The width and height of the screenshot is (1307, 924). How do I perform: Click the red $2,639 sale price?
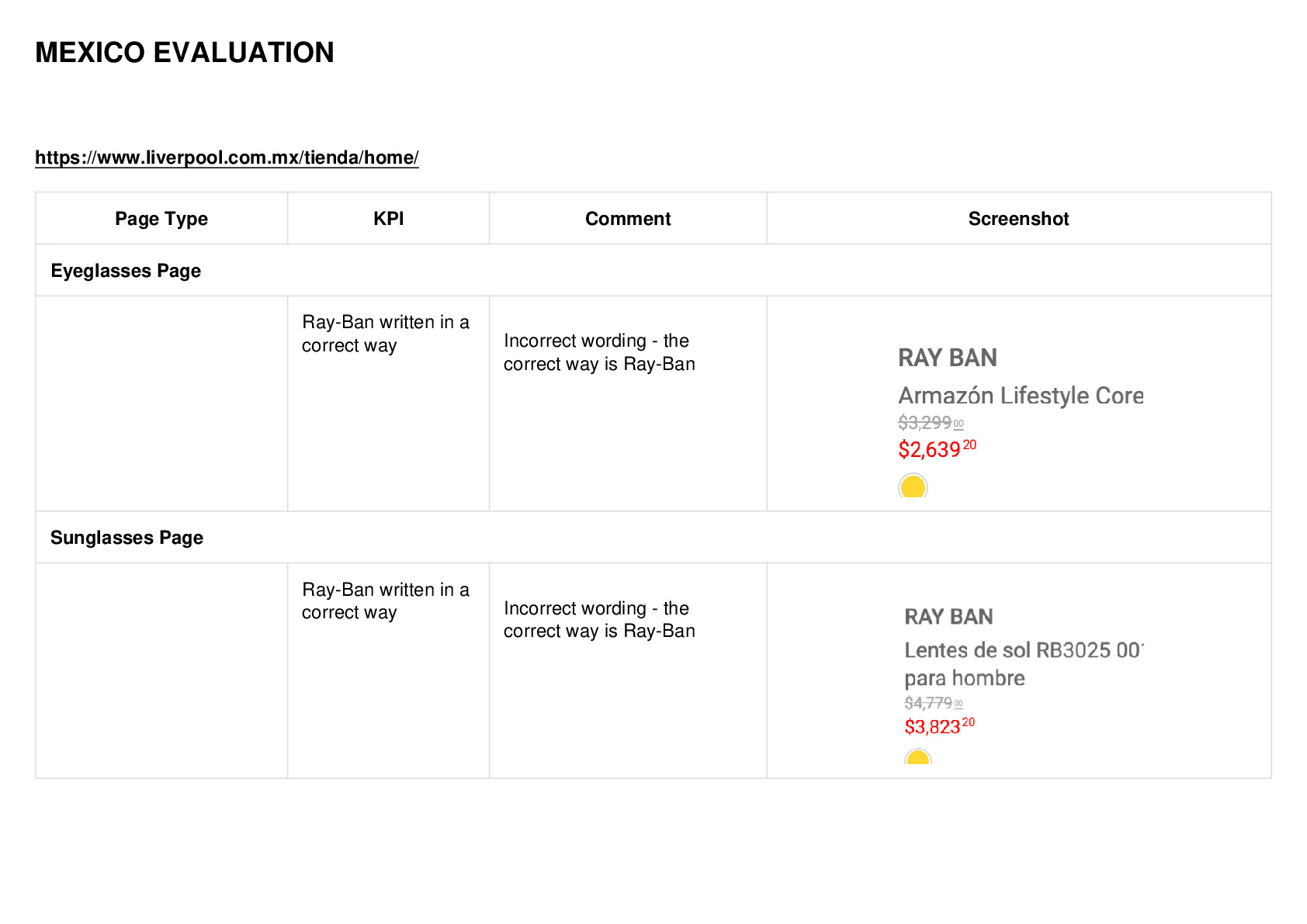pyautogui.click(x=937, y=448)
